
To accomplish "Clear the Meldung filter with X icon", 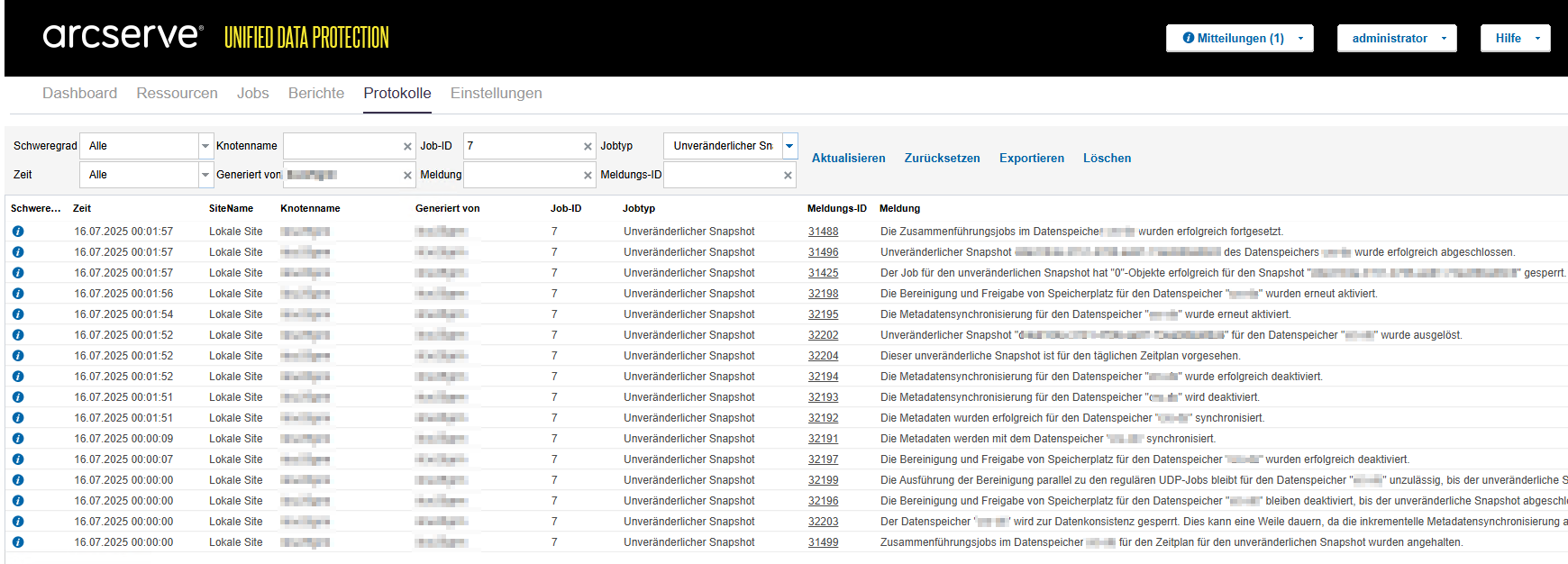I will tap(588, 176).
